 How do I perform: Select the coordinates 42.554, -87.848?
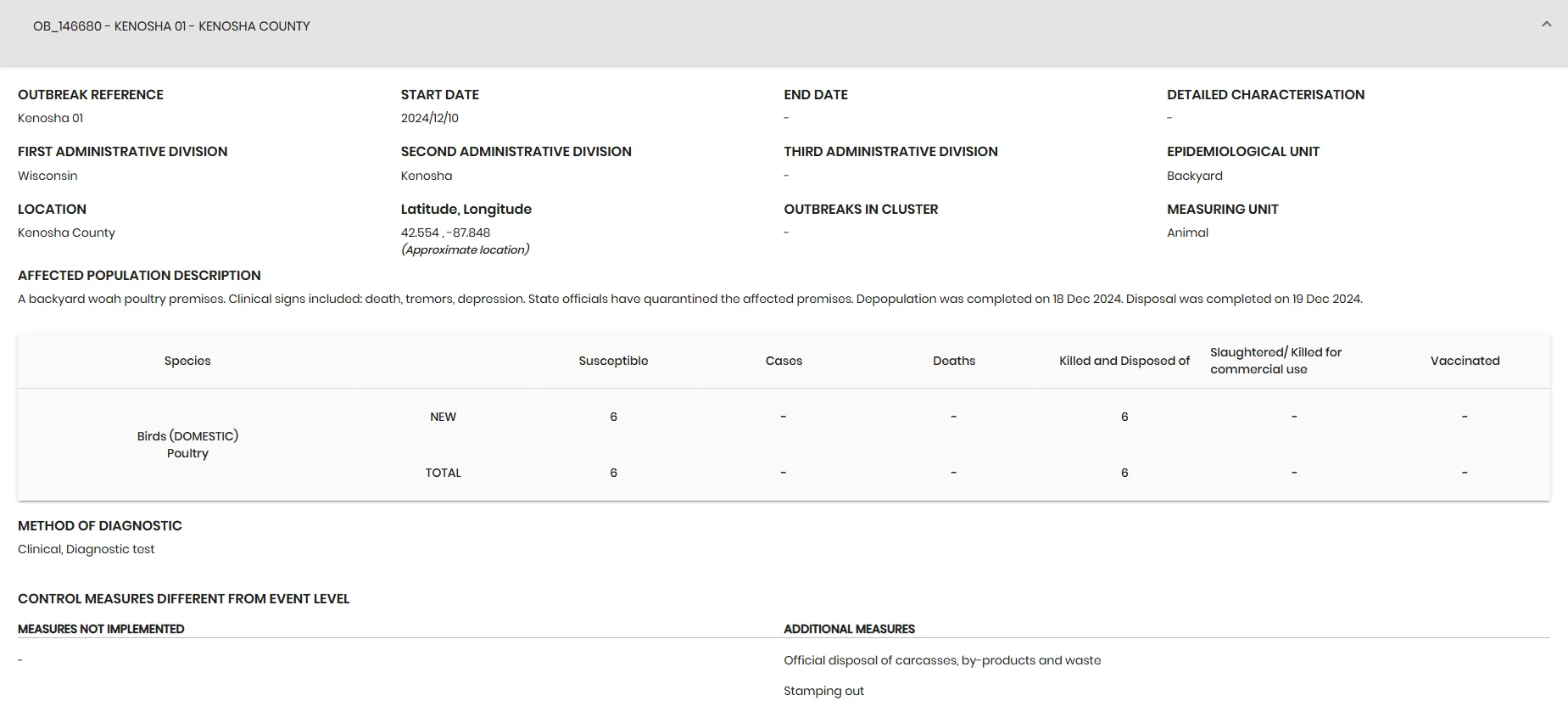(445, 233)
